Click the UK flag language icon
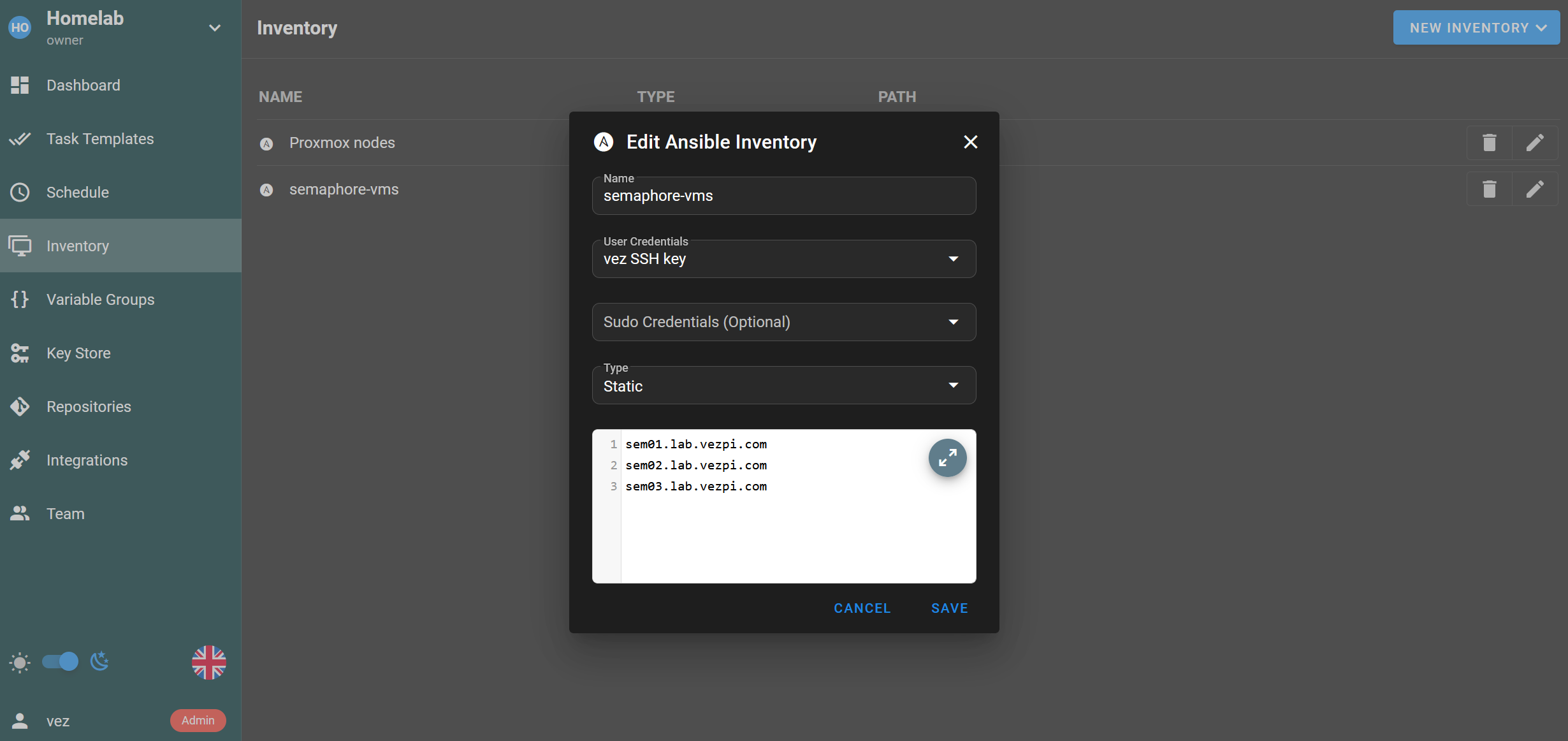The width and height of the screenshot is (1568, 741). pyautogui.click(x=208, y=662)
